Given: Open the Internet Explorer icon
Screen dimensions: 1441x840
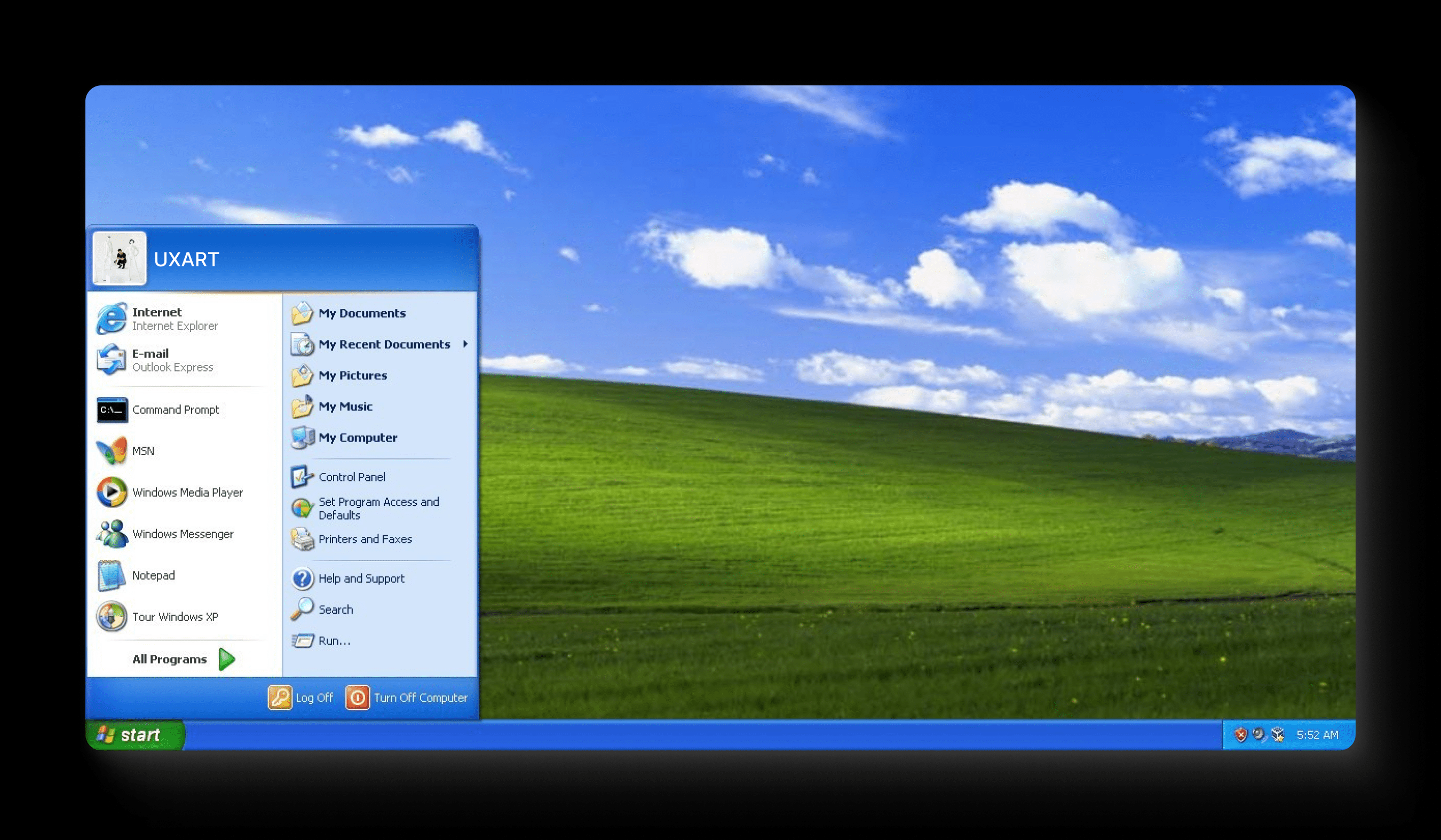Looking at the screenshot, I should (111, 319).
